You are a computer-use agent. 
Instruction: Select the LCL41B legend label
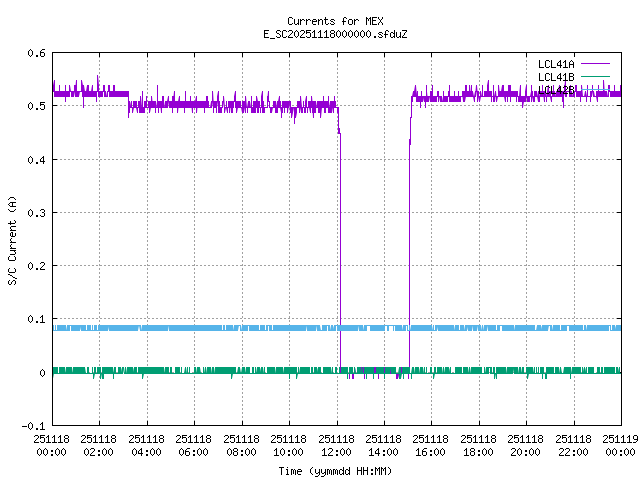(x=554, y=77)
